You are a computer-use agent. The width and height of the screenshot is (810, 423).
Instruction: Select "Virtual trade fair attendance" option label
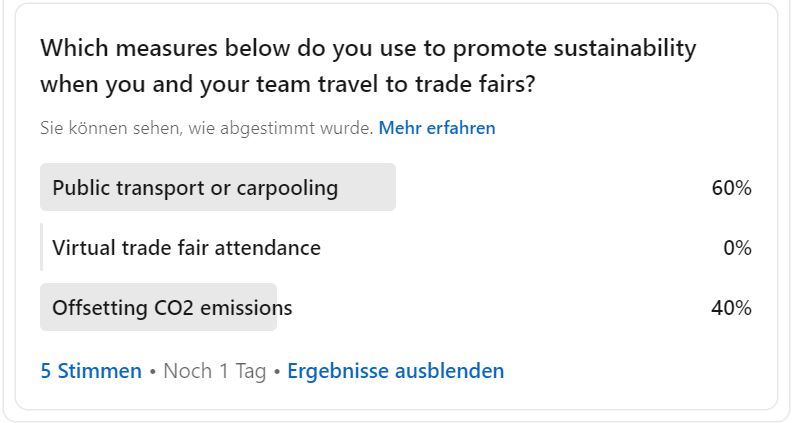coord(186,248)
